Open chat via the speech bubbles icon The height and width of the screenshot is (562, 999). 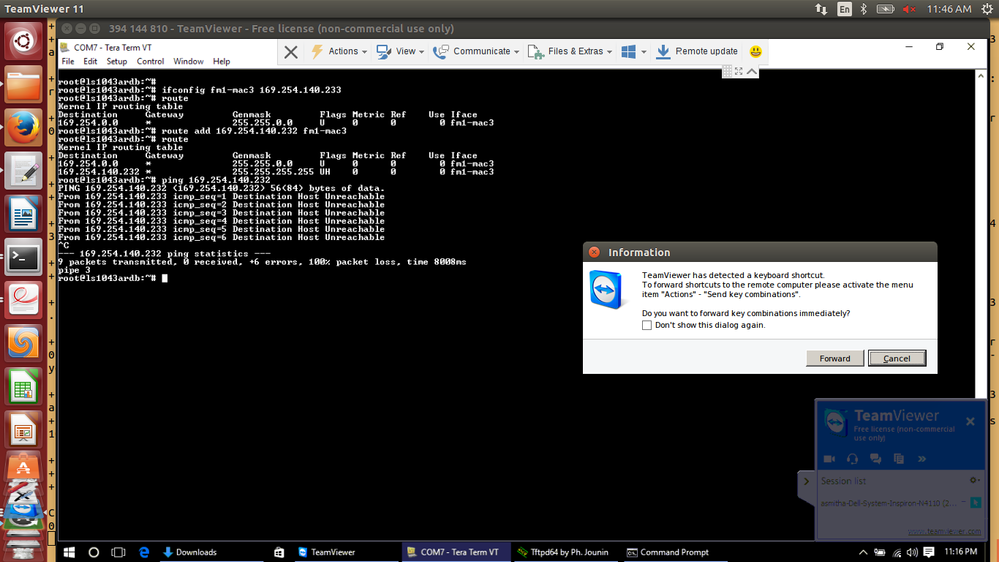pos(875,459)
